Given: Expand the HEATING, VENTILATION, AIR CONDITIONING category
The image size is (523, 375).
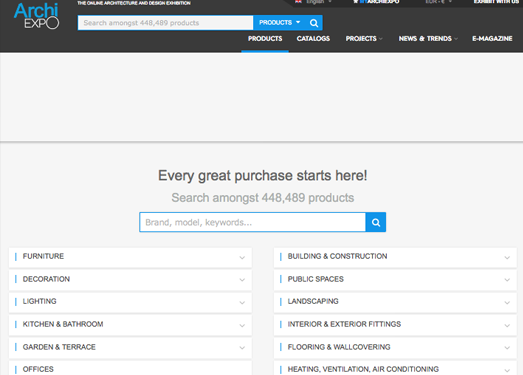Looking at the screenshot, I should pyautogui.click(x=395, y=368).
